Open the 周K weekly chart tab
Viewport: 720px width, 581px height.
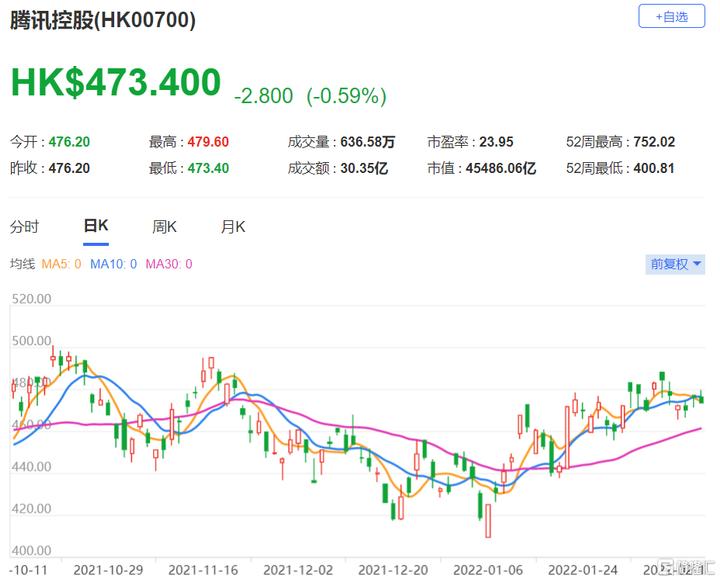click(x=164, y=226)
